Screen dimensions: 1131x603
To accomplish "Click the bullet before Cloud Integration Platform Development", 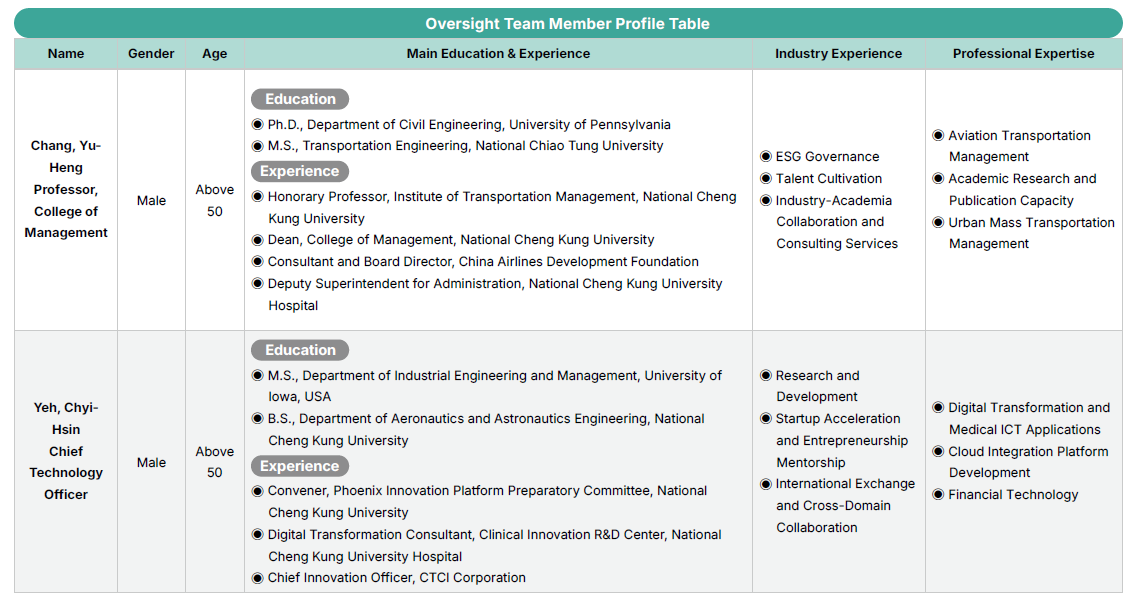I will pos(938,451).
